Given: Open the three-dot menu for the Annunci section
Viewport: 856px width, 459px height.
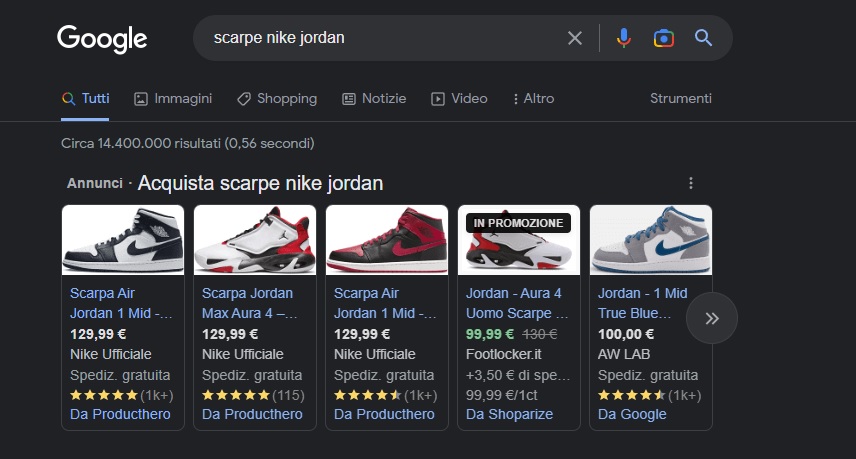Looking at the screenshot, I should click(691, 183).
